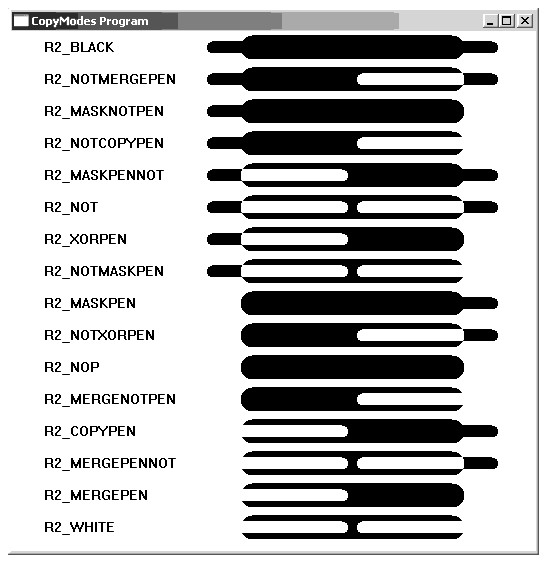Minimize the CopyModes Program window
Image resolution: width=547 pixels, height=563 pixels.
point(490,21)
